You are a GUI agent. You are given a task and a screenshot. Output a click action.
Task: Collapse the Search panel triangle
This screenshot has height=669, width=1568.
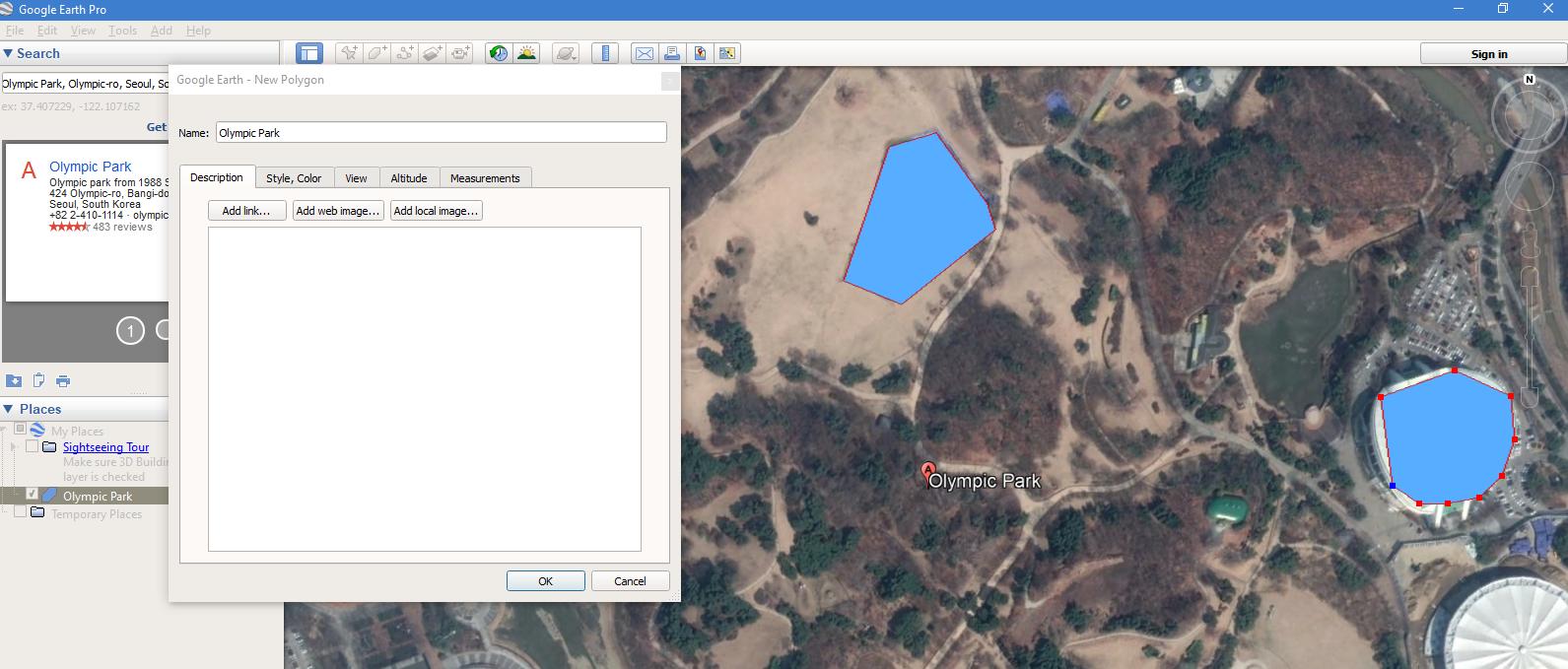(8, 53)
